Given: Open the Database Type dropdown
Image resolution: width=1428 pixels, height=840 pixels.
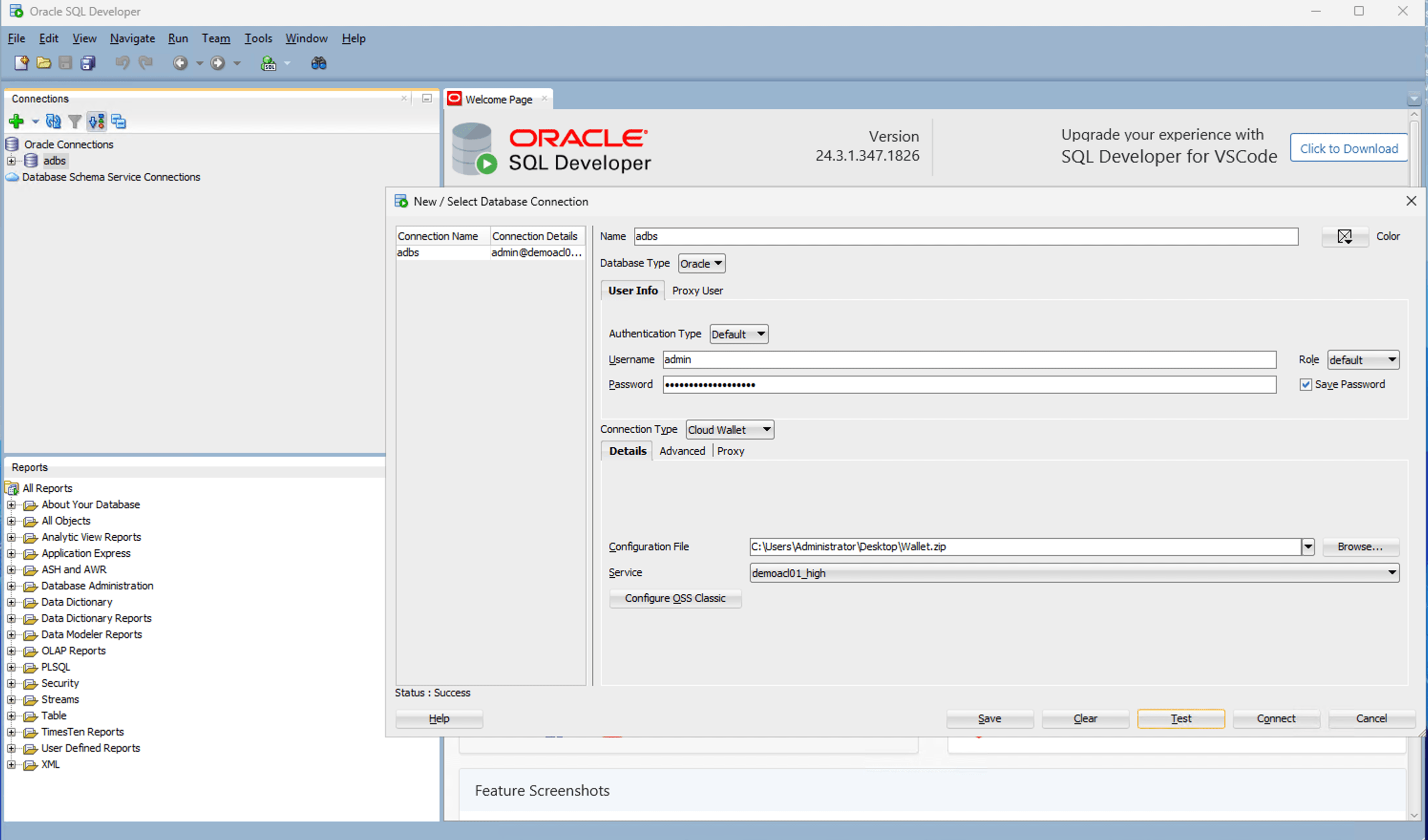Looking at the screenshot, I should [702, 263].
